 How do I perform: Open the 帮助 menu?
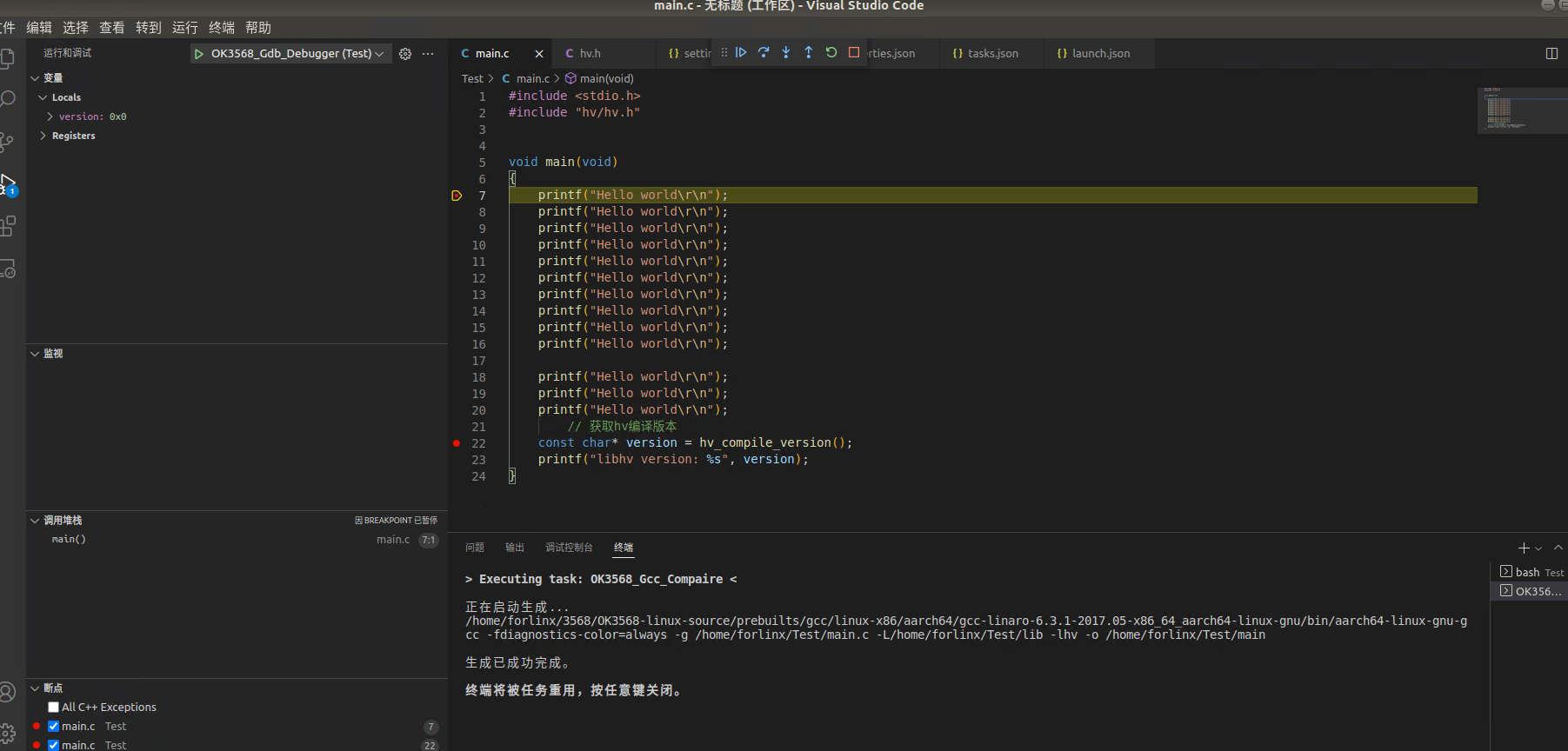(x=258, y=28)
